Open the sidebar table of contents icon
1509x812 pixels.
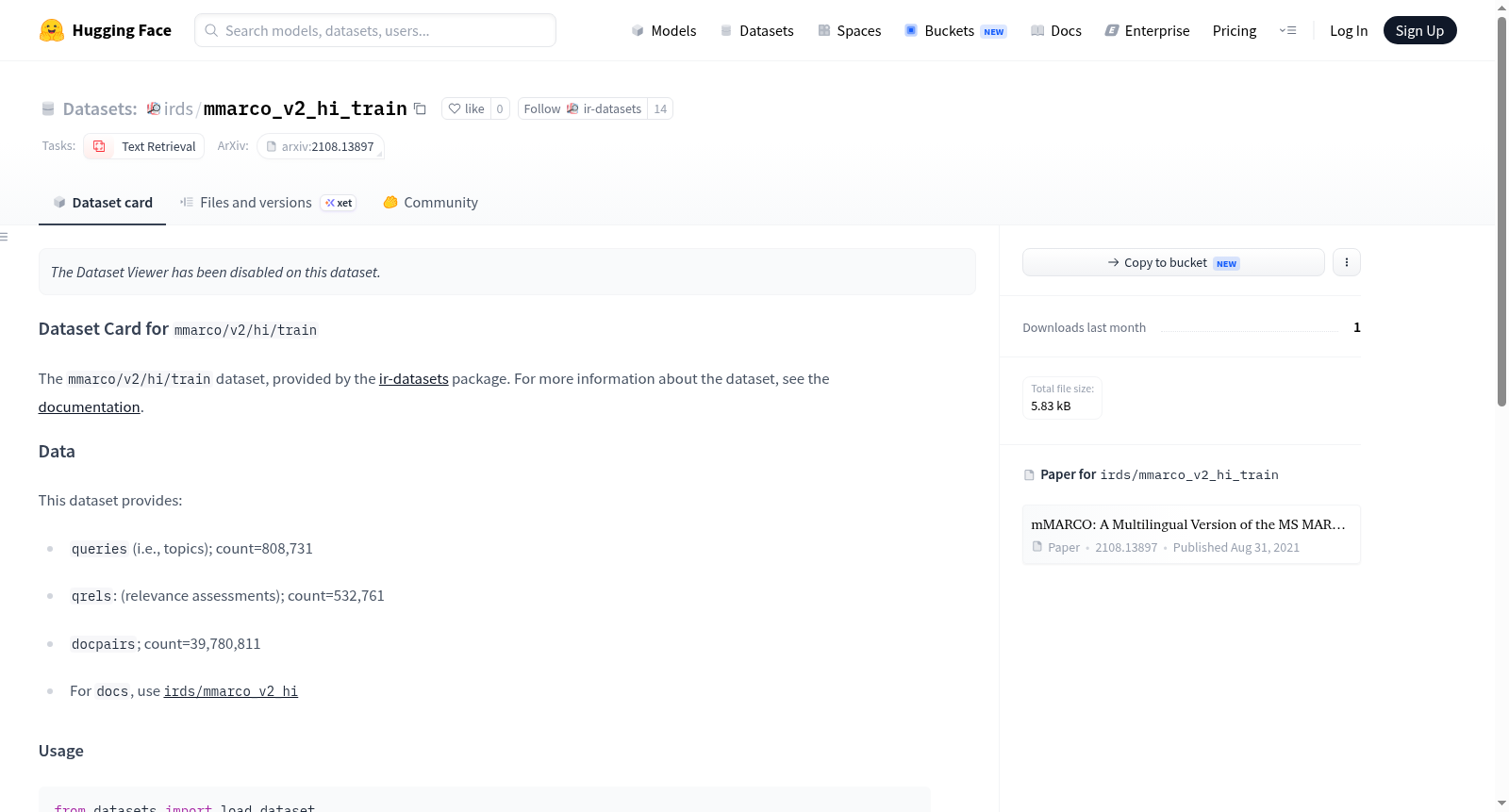(x=4, y=237)
